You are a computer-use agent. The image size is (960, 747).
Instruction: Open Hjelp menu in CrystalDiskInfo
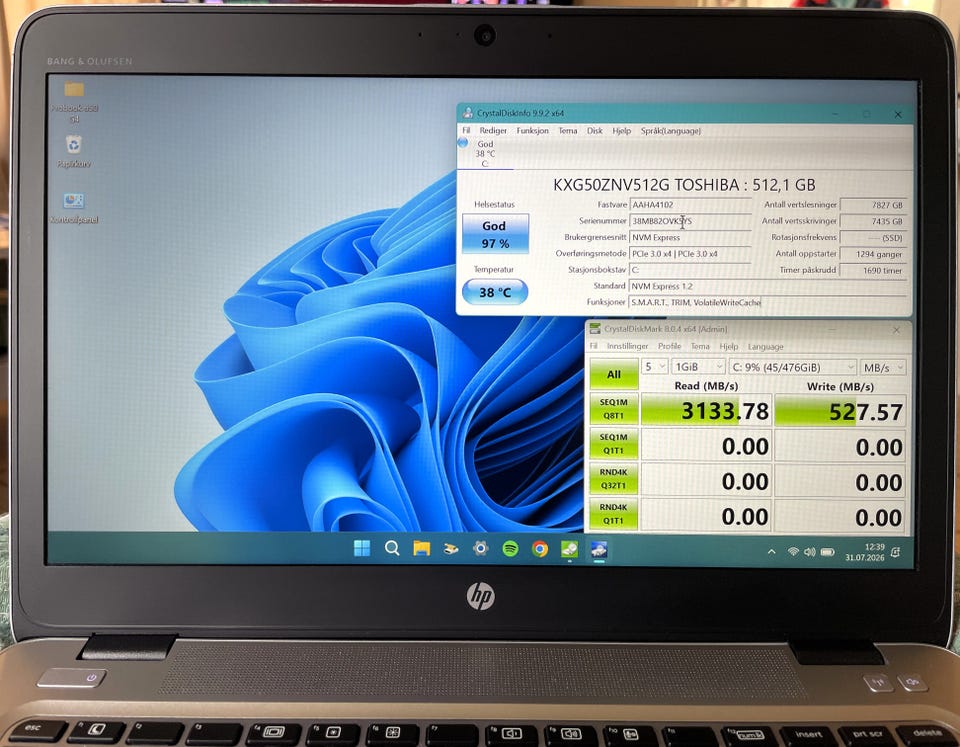pyautogui.click(x=621, y=130)
